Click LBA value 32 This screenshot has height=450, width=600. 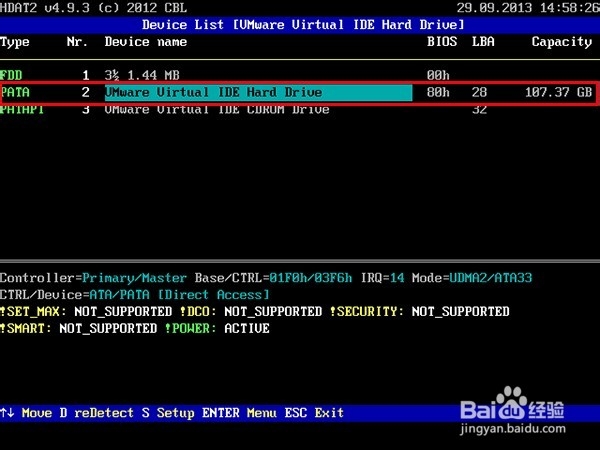479,109
